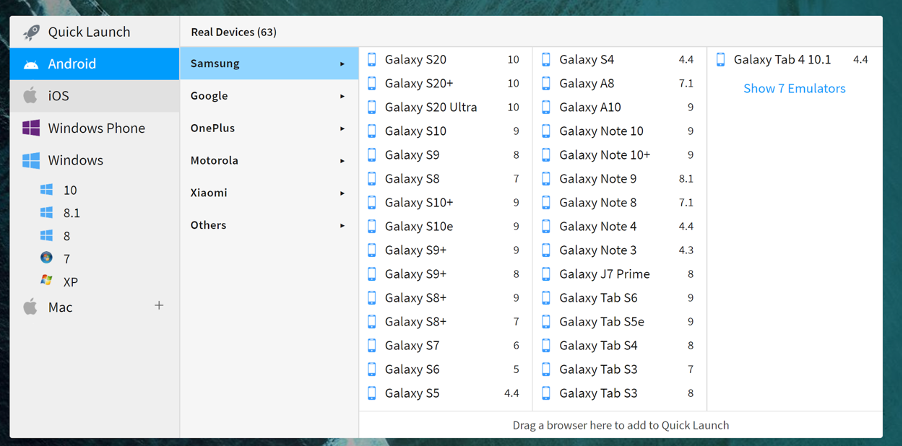Launch Galaxy Note 9 device

[x=618, y=178]
